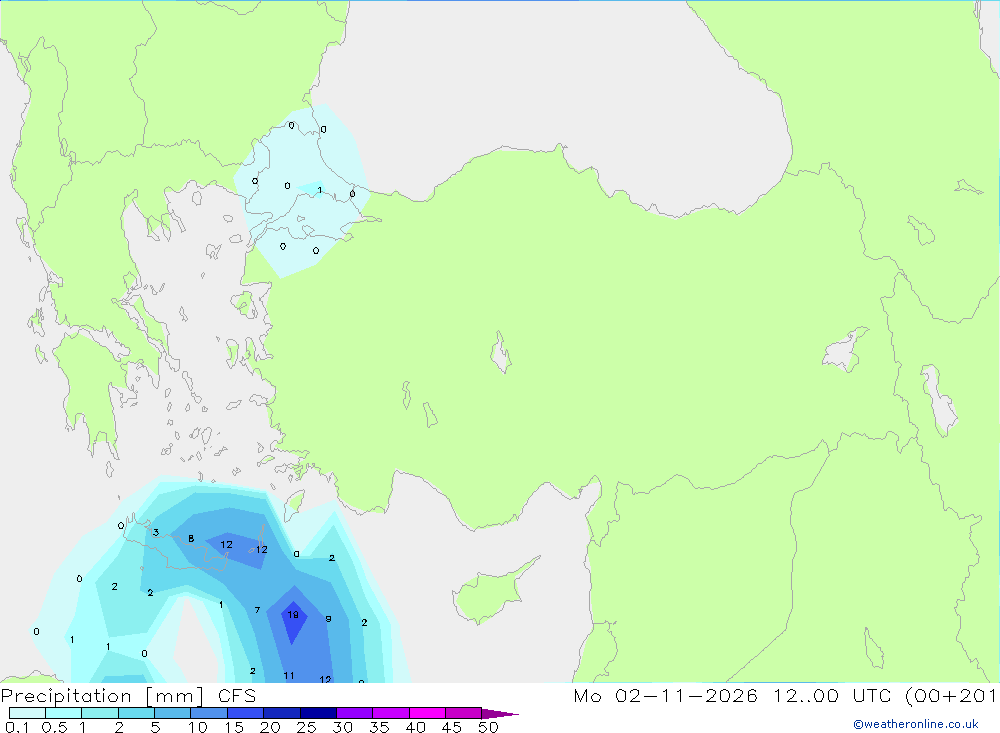This screenshot has width=1000, height=733.
Task: Click the '35' legend scale label
Action: [379, 727]
